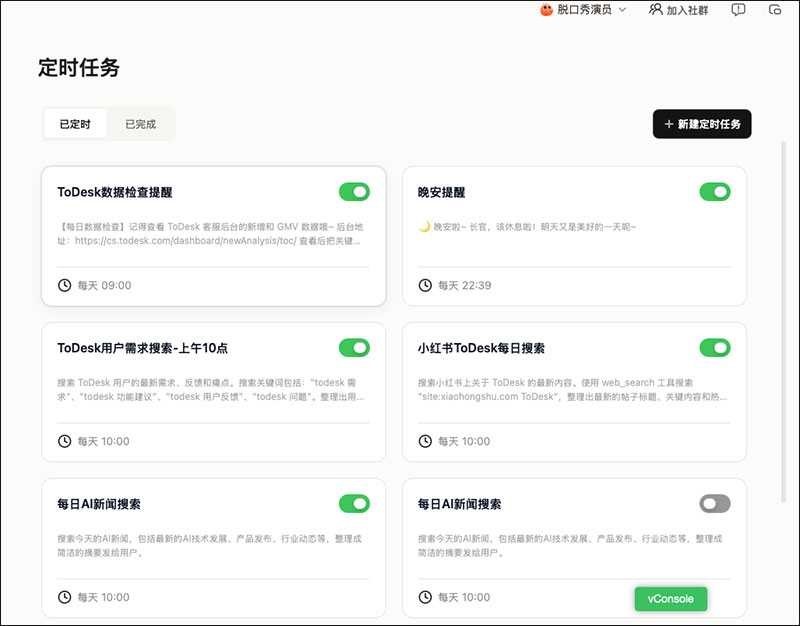Click clock icon on 小红书ToDesk每日搜索 card
The image size is (800, 626).
click(x=425, y=441)
